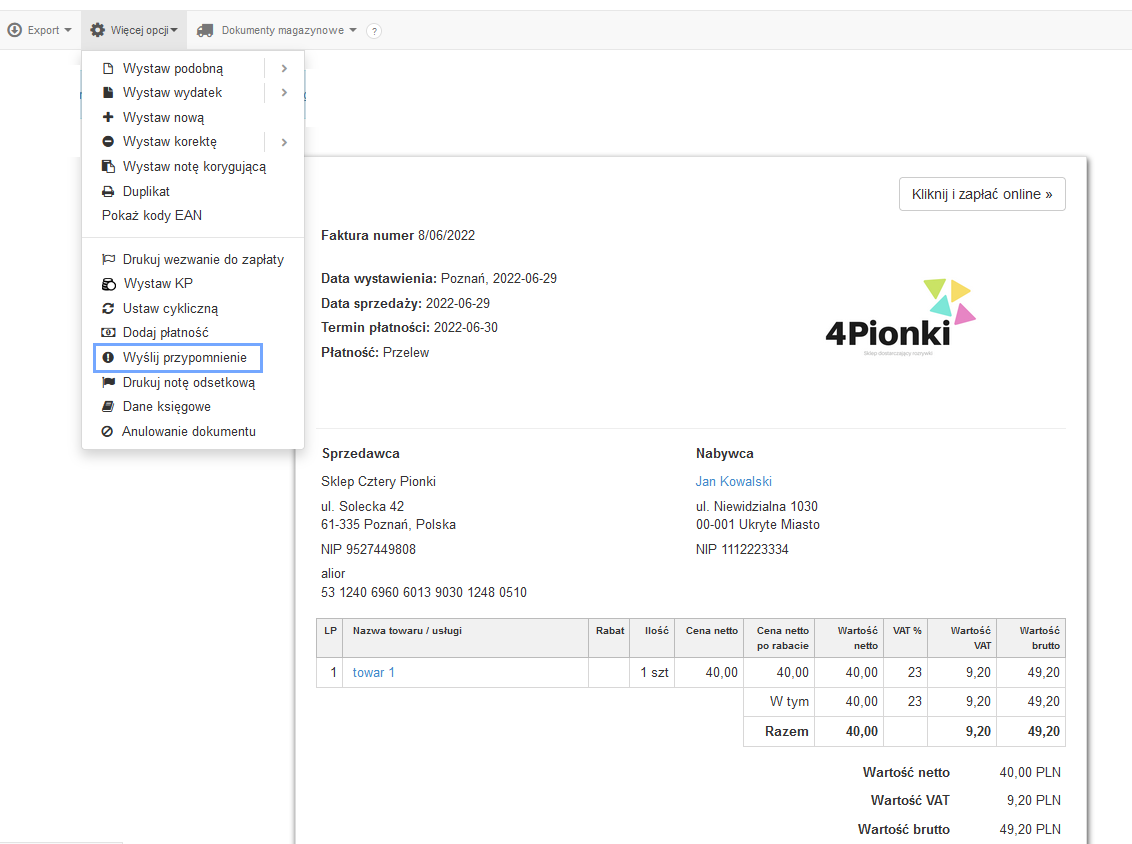Click the refresh icon for Ustaw cykliczną
Screen dimensions: 1132x844
[x=108, y=308]
